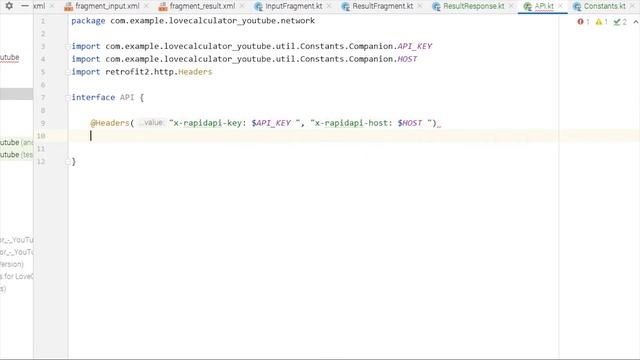This screenshot has width=640, height=360.
Task: Click the InputFragment.kt Kotlin class icon
Action: [x=258, y=6]
